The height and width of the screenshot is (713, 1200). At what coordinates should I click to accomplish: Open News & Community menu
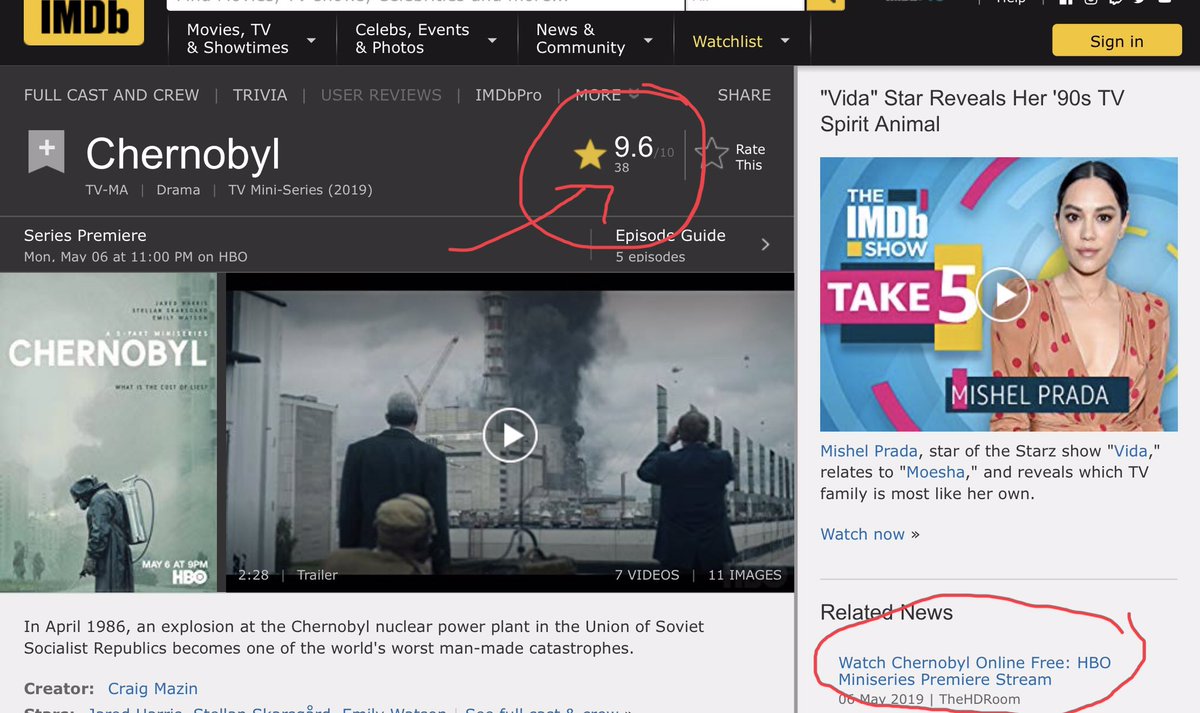pos(580,38)
